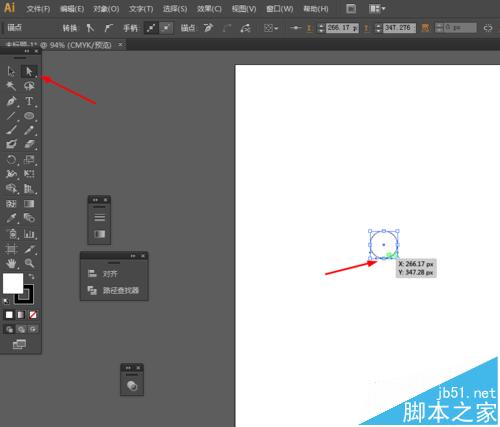Set paint mode to None
The width and height of the screenshot is (500, 427).
point(33,315)
